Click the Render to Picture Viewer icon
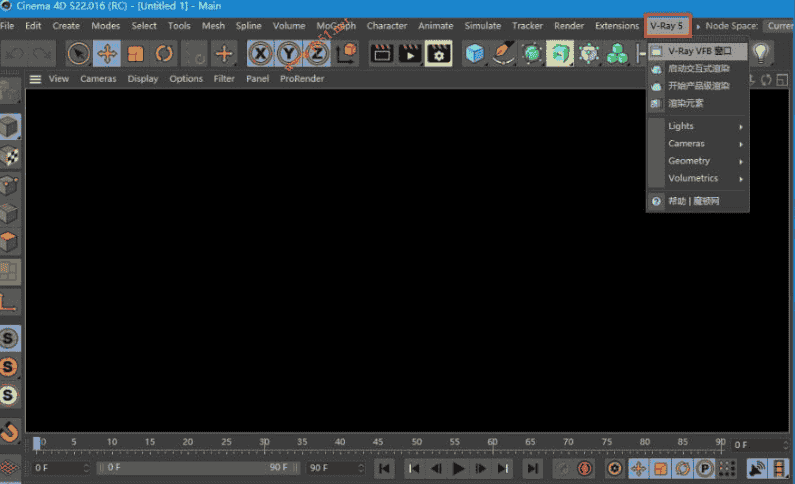 409,53
